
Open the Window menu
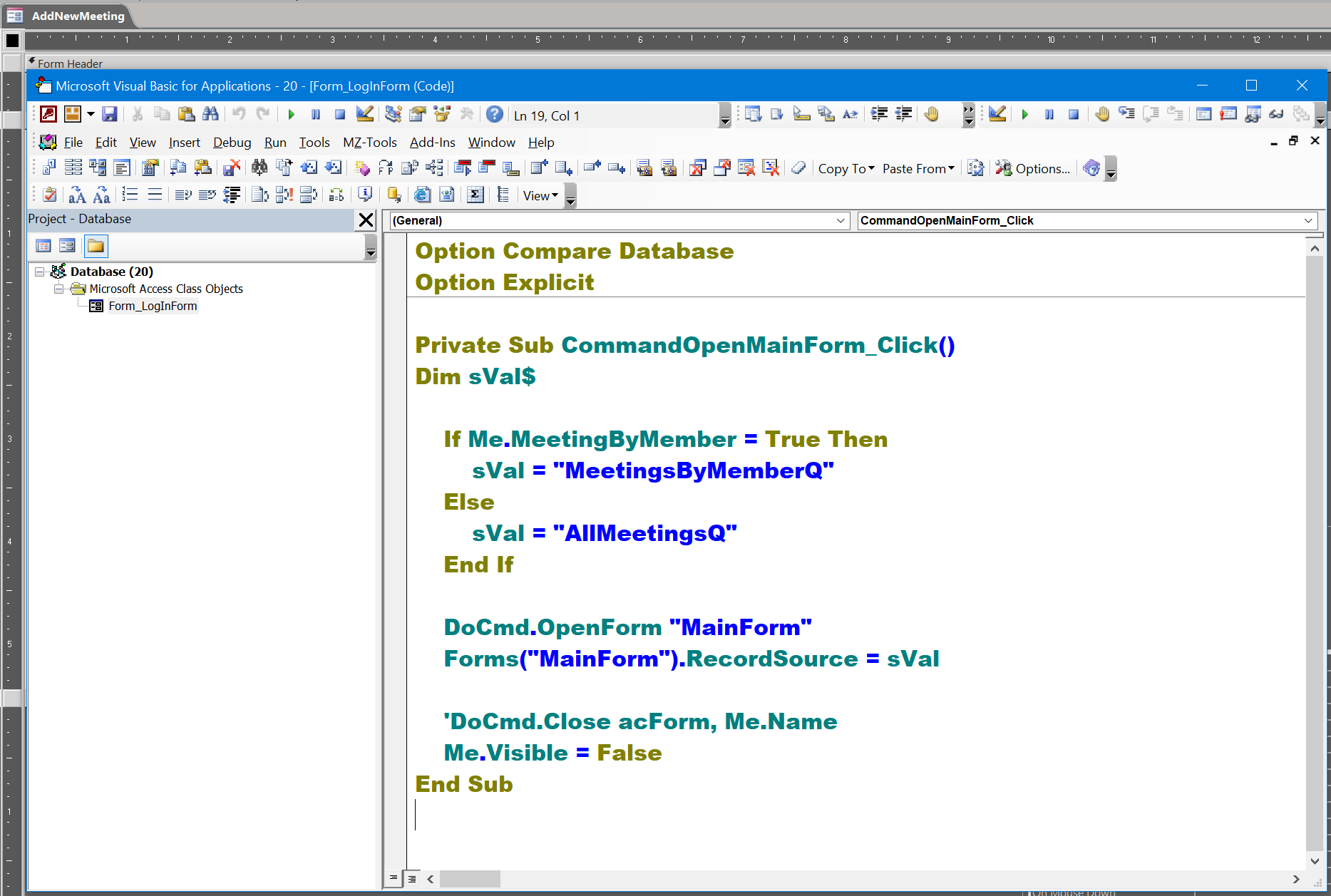[491, 143]
